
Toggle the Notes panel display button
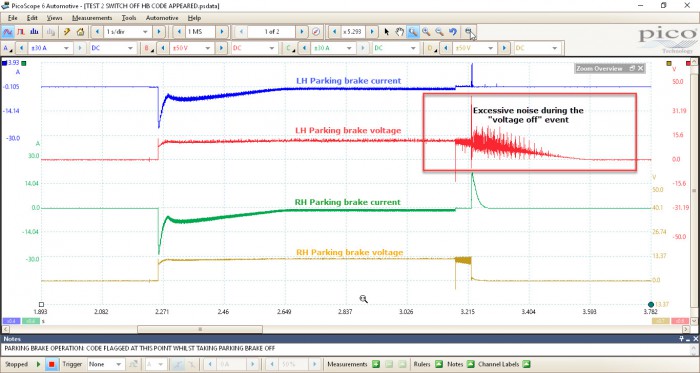point(470,364)
